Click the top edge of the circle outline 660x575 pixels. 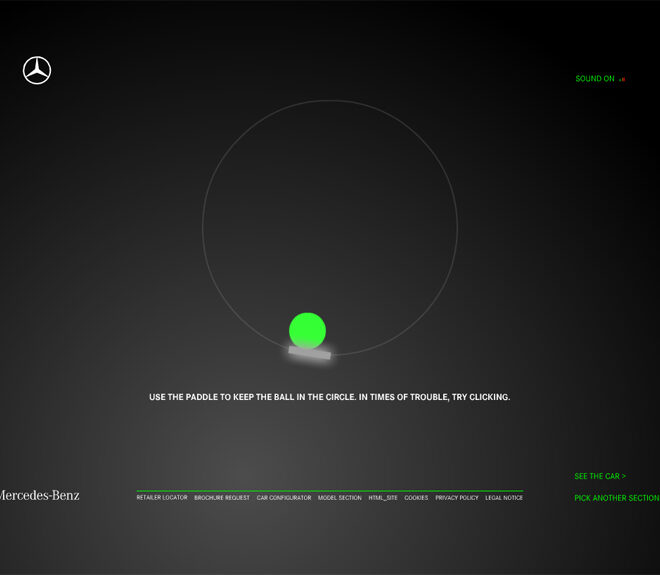pyautogui.click(x=330, y=101)
